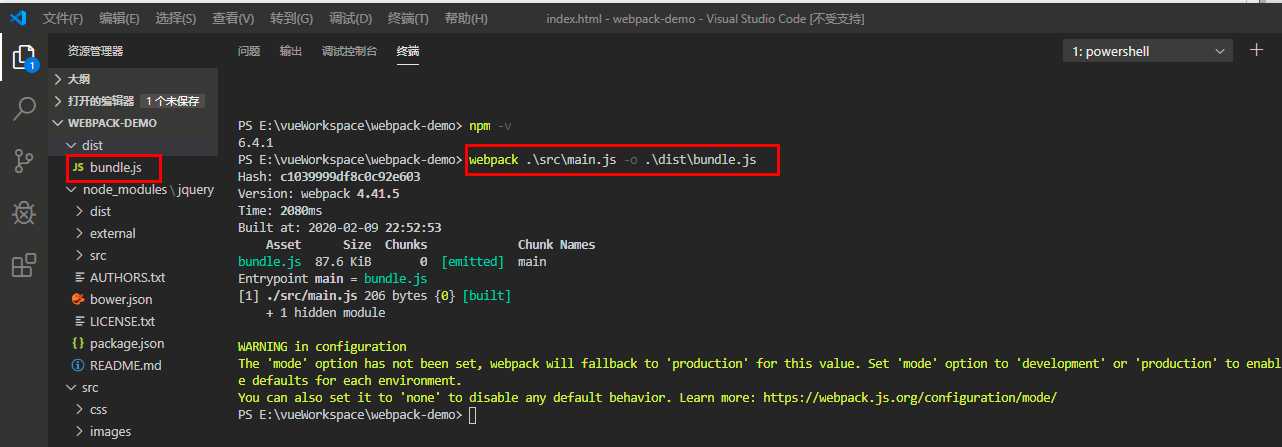Expand the dist folder inside jquery
1282x447 pixels.
[x=133, y=211]
